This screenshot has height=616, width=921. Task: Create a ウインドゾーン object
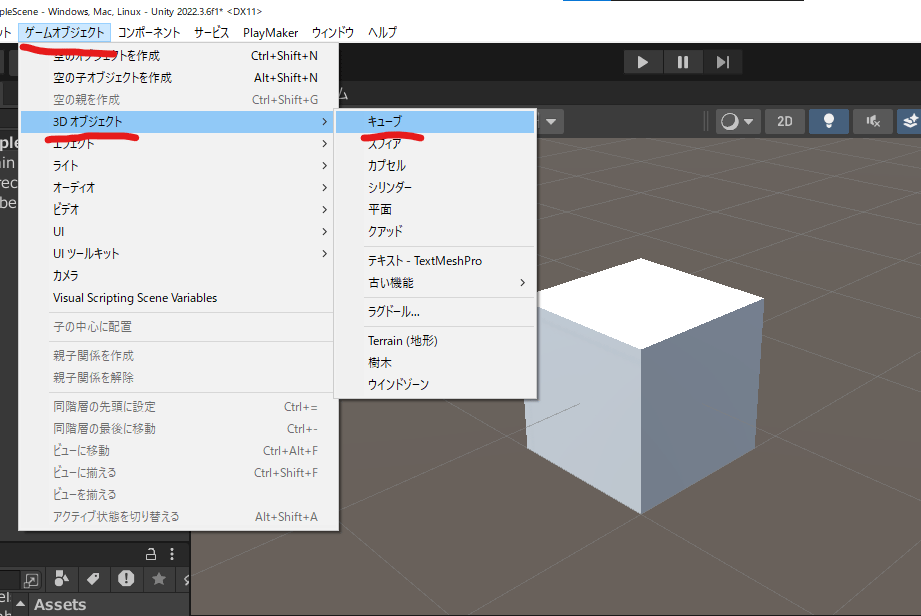click(x=435, y=385)
